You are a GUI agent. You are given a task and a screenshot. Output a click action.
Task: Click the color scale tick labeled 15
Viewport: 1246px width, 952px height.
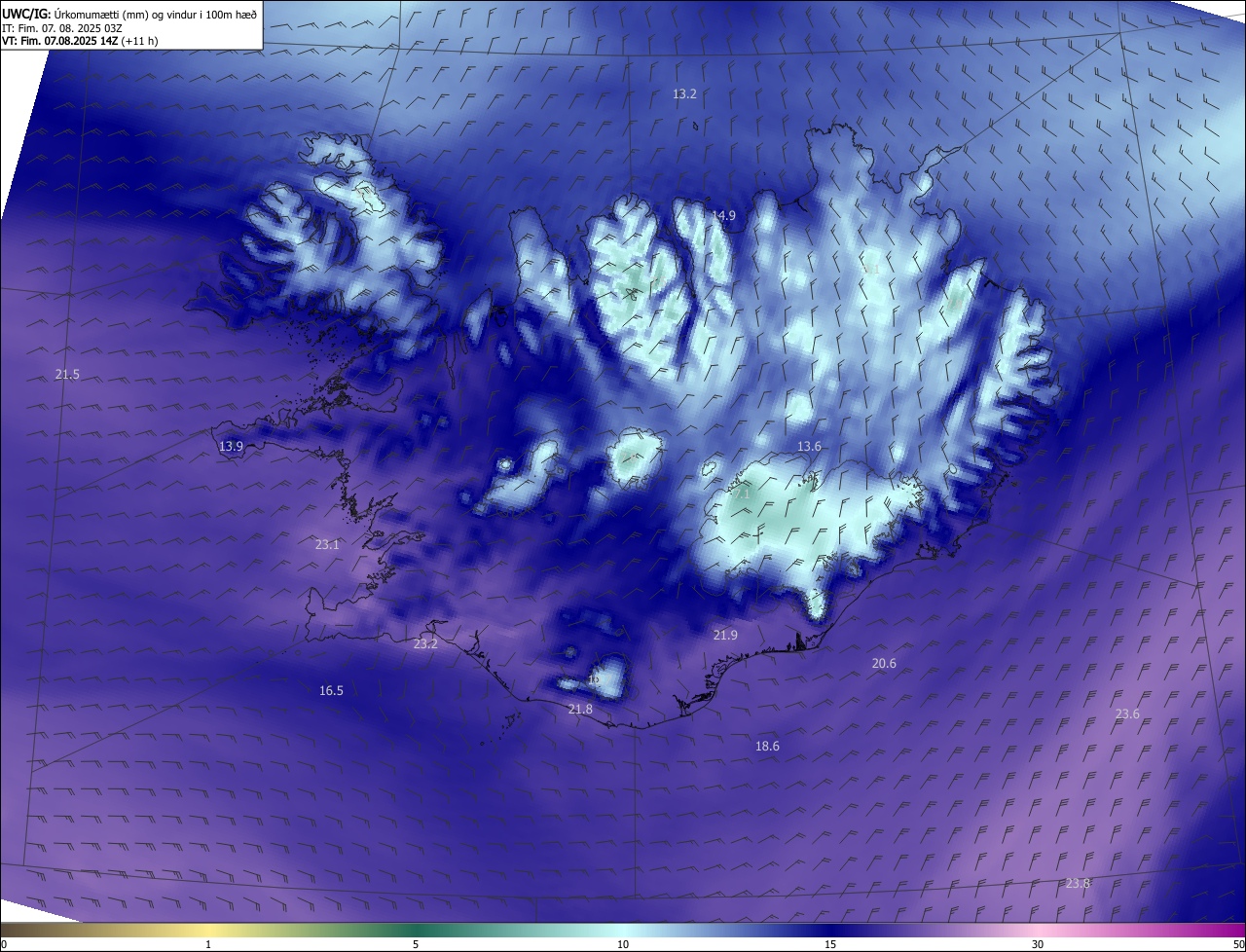coord(830,945)
